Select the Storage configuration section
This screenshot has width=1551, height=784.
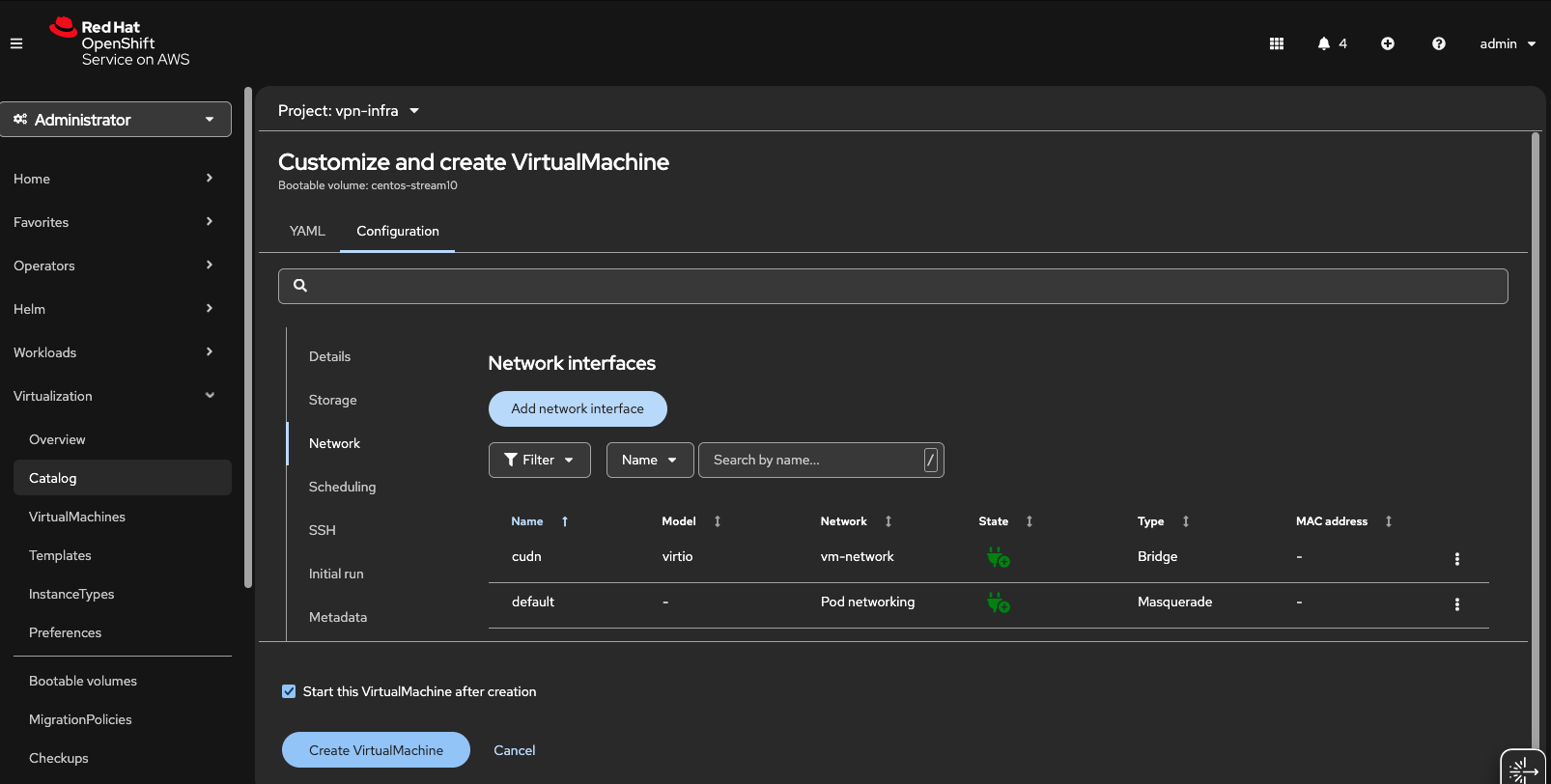tap(333, 400)
